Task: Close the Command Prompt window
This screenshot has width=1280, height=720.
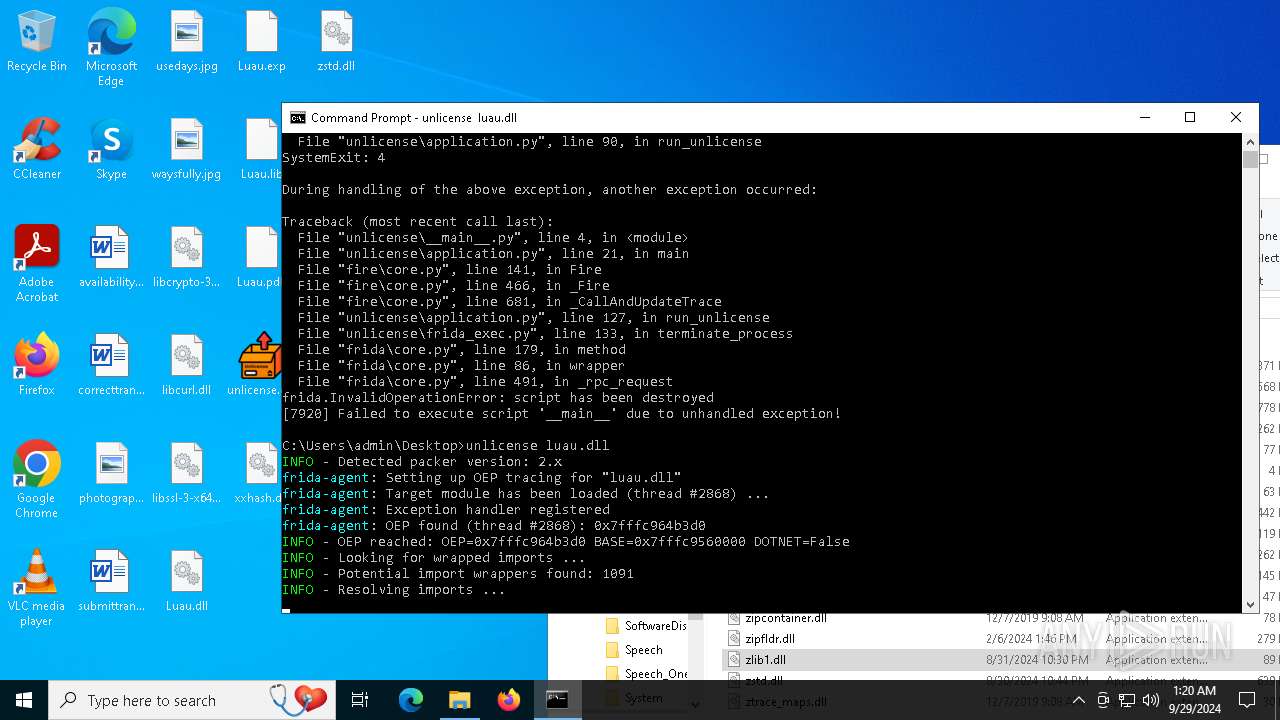Action: pos(1236,117)
